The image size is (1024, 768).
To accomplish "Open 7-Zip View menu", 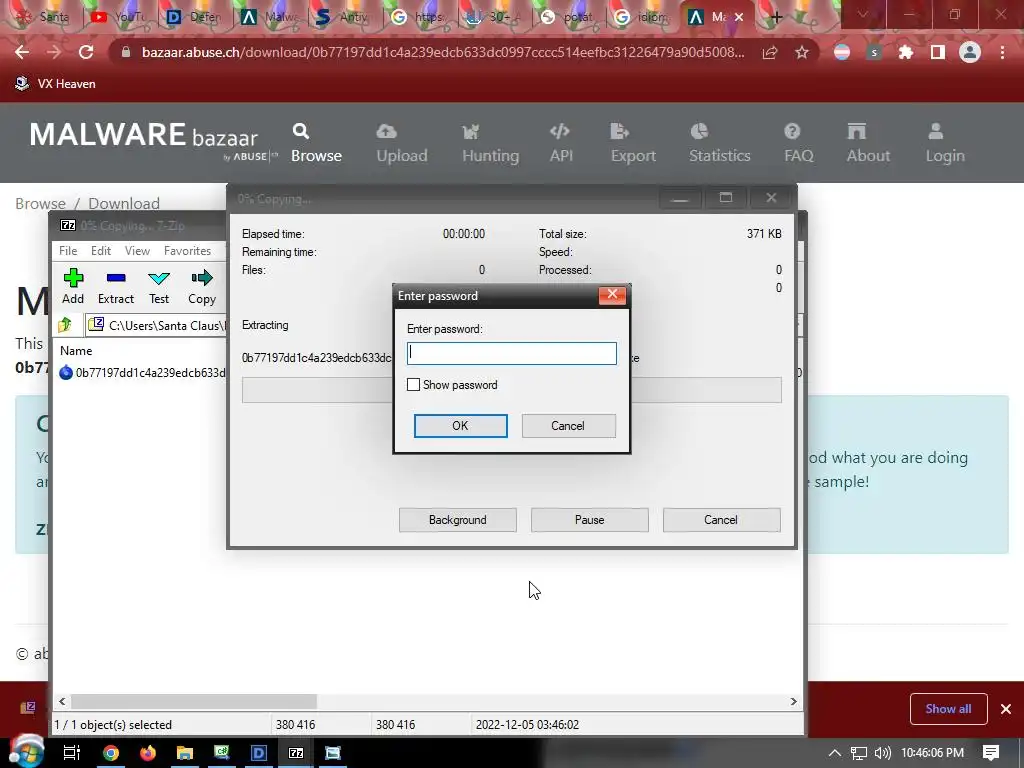I will 137,251.
